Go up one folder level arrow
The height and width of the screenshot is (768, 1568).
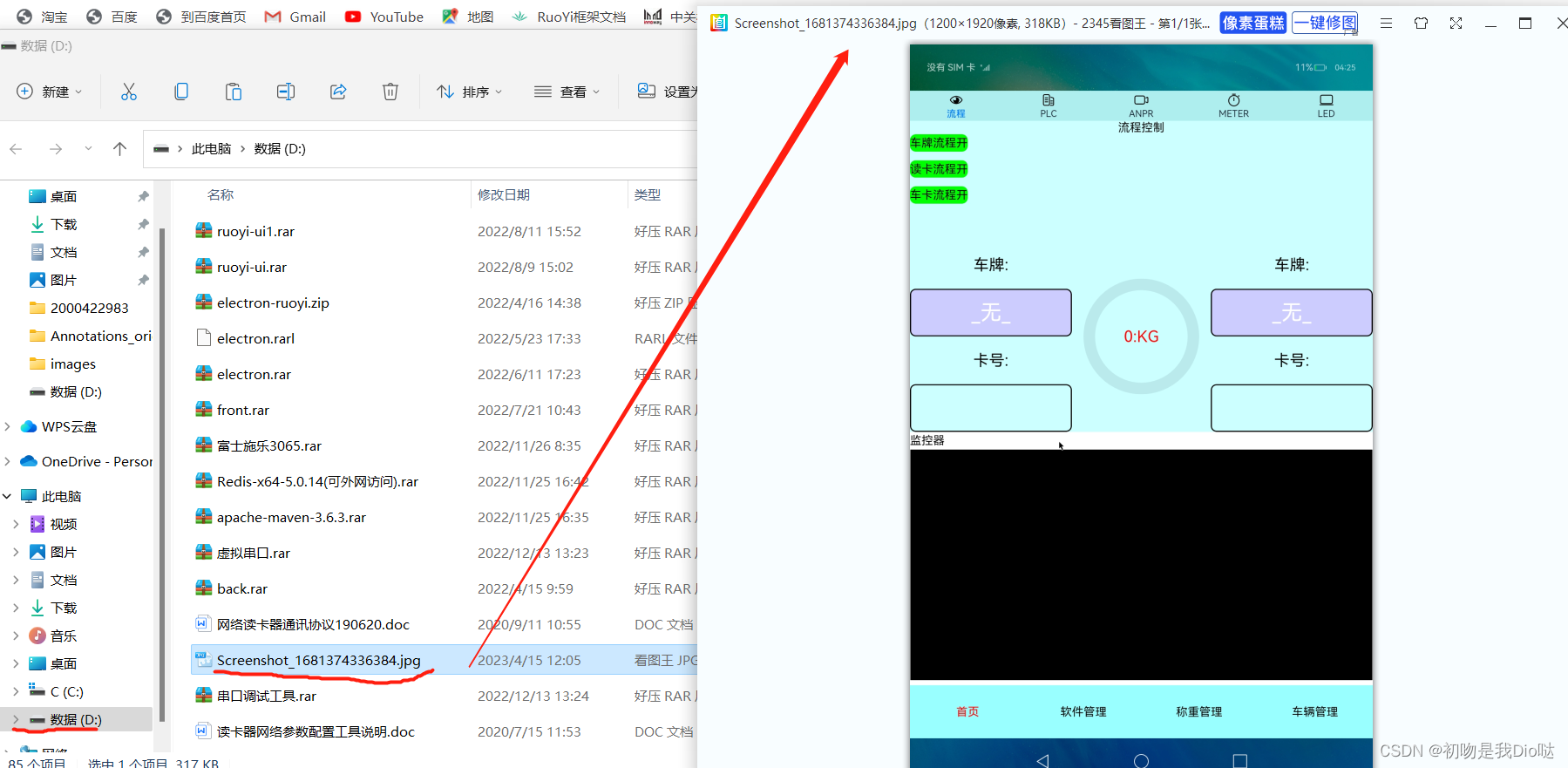click(x=120, y=149)
